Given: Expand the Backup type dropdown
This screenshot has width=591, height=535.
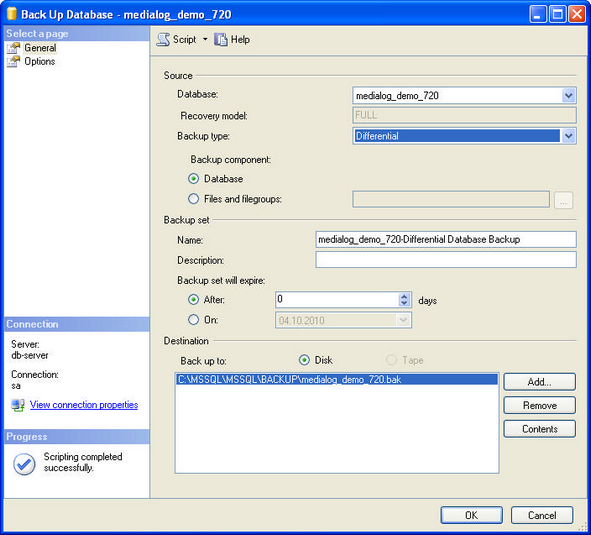Looking at the screenshot, I should (568, 136).
